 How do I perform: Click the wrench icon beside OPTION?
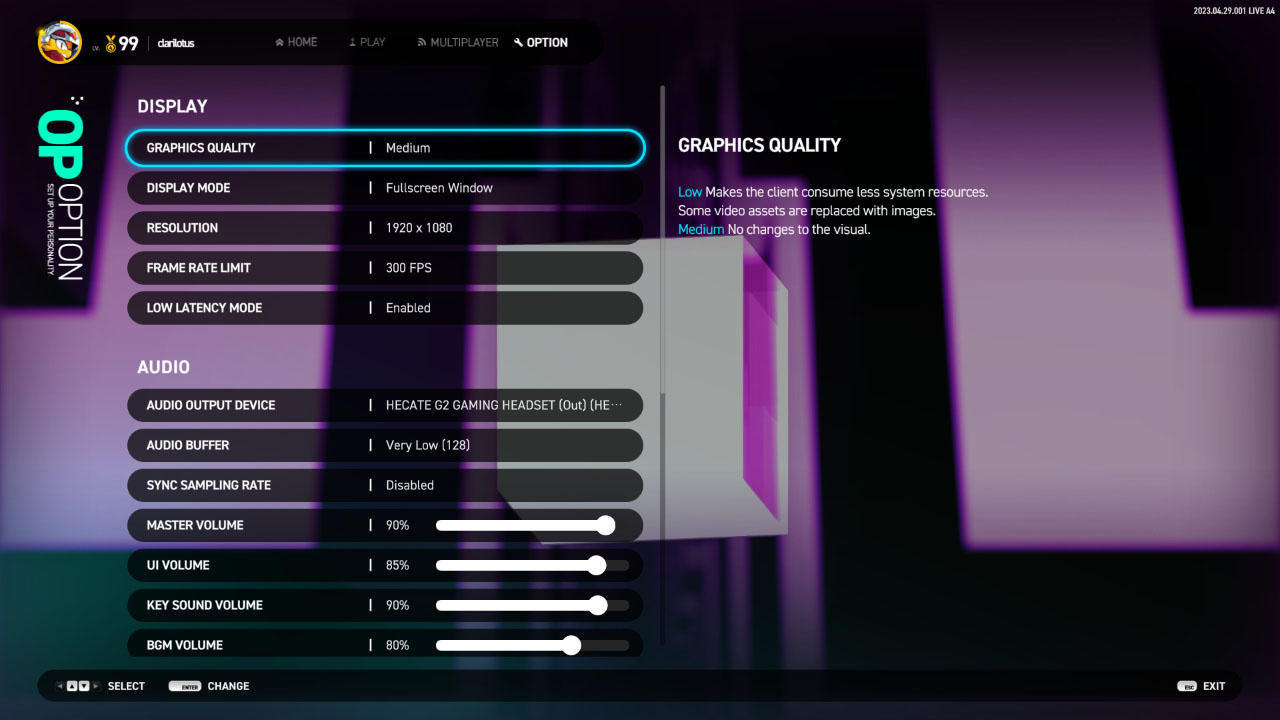pyautogui.click(x=518, y=43)
